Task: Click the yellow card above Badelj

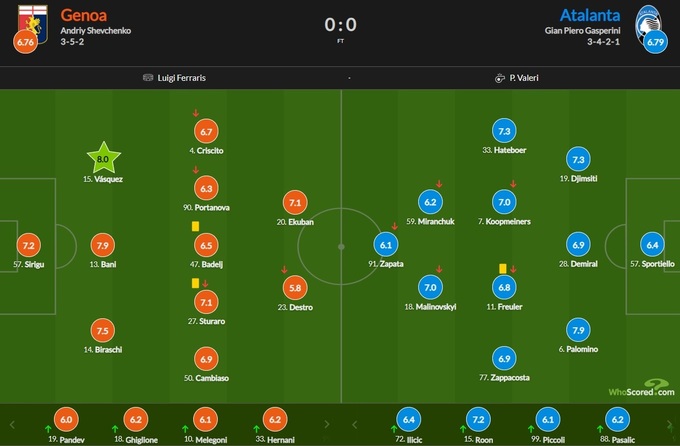Action: [195, 226]
